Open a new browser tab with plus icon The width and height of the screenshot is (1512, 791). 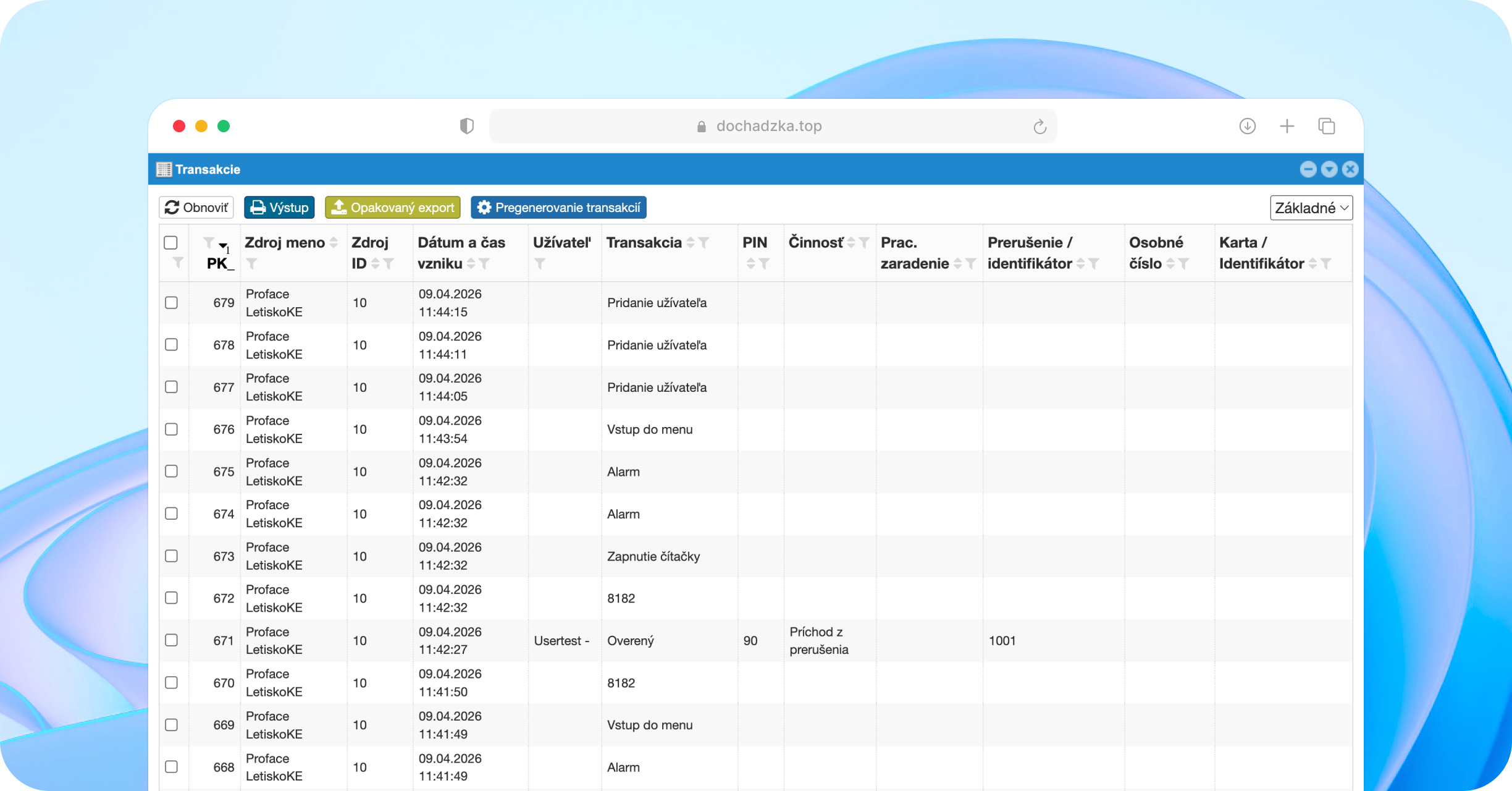click(x=1287, y=126)
